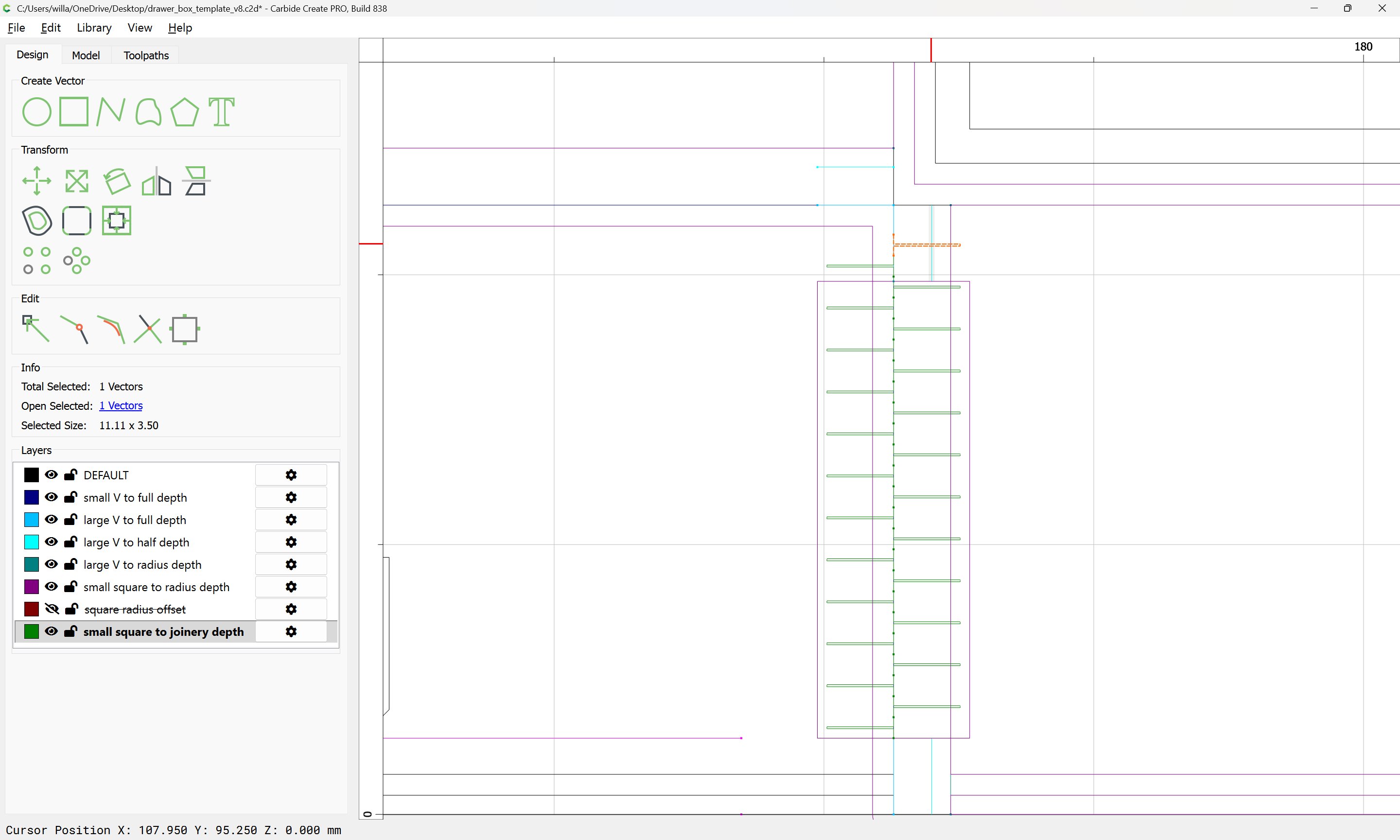
Task: Open the Library menu
Action: tap(94, 28)
